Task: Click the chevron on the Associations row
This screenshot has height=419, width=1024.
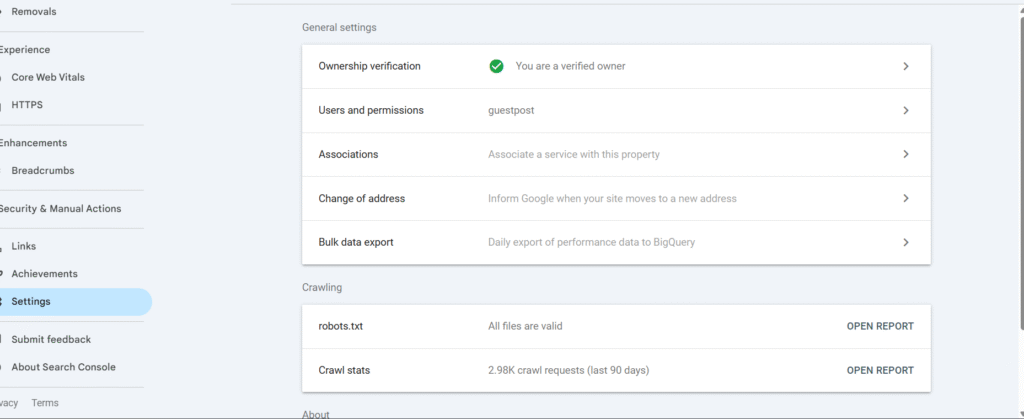Action: 905,154
